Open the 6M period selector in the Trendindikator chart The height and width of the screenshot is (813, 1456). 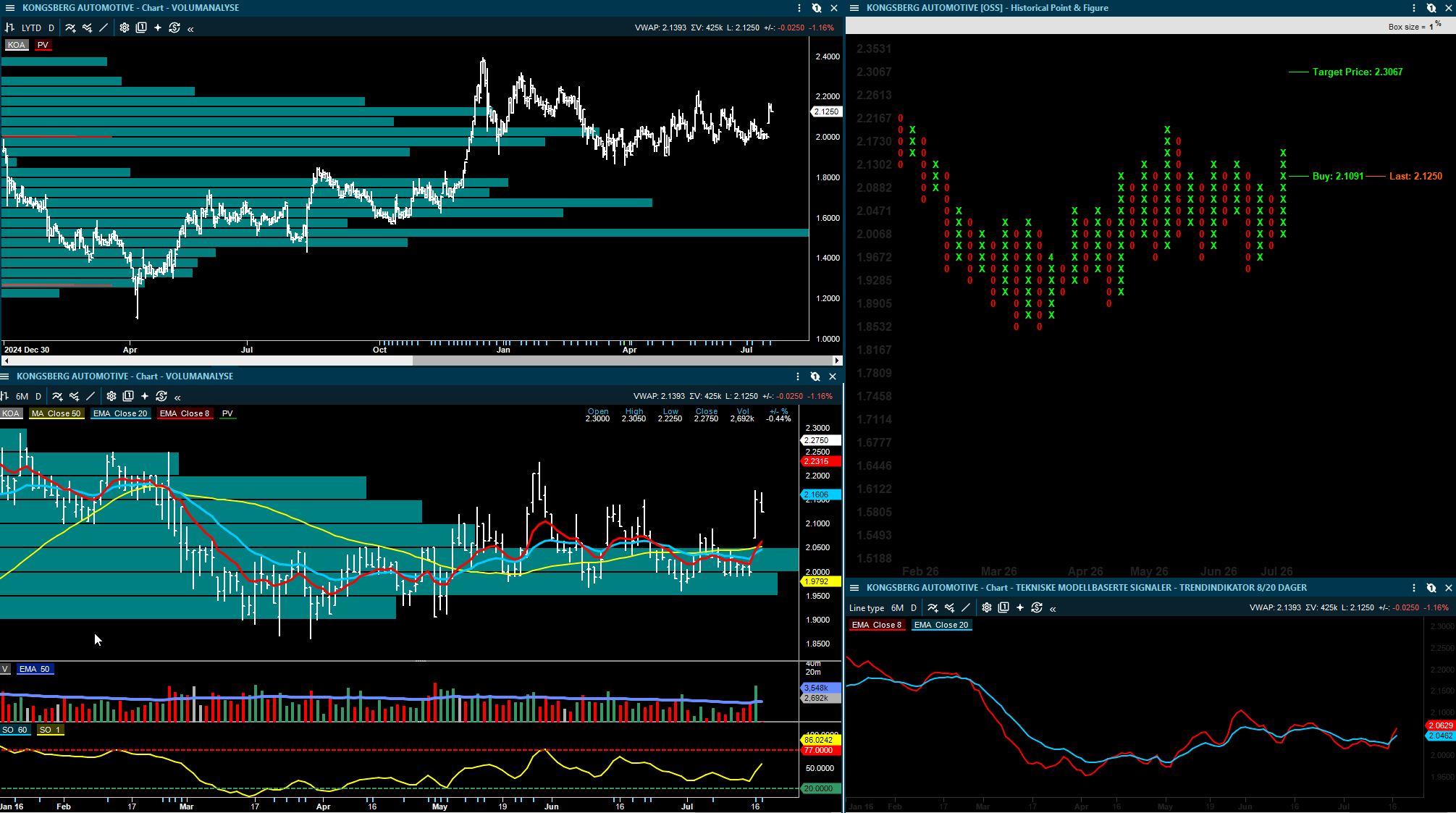[x=898, y=608]
